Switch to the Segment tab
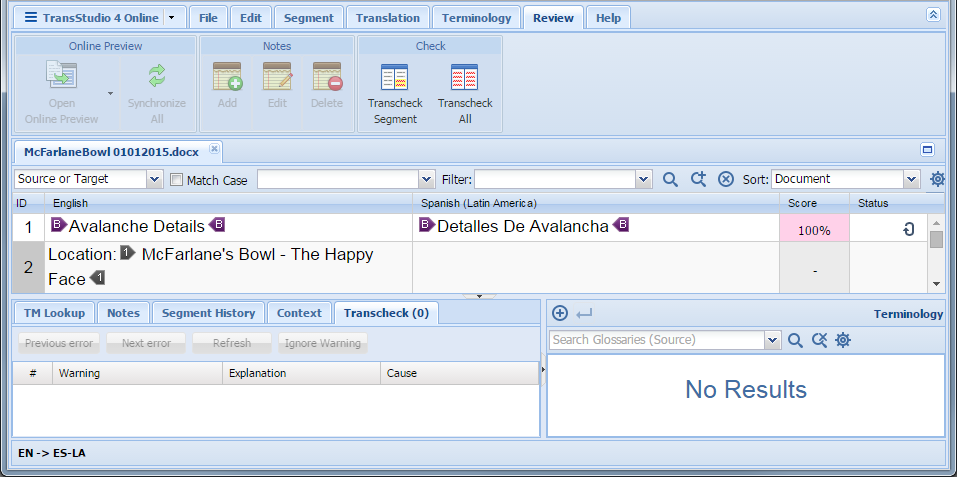Image resolution: width=957 pixels, height=477 pixels. pyautogui.click(x=309, y=18)
